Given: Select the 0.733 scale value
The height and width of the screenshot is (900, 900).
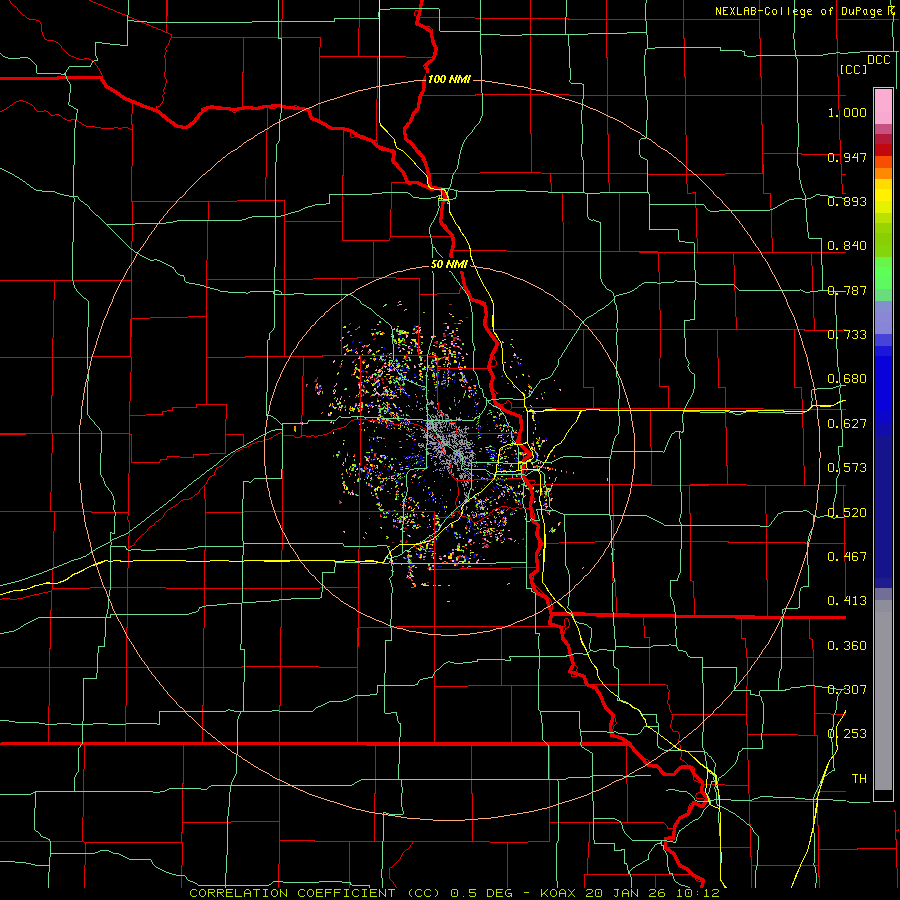Looking at the screenshot, I should [x=847, y=335].
